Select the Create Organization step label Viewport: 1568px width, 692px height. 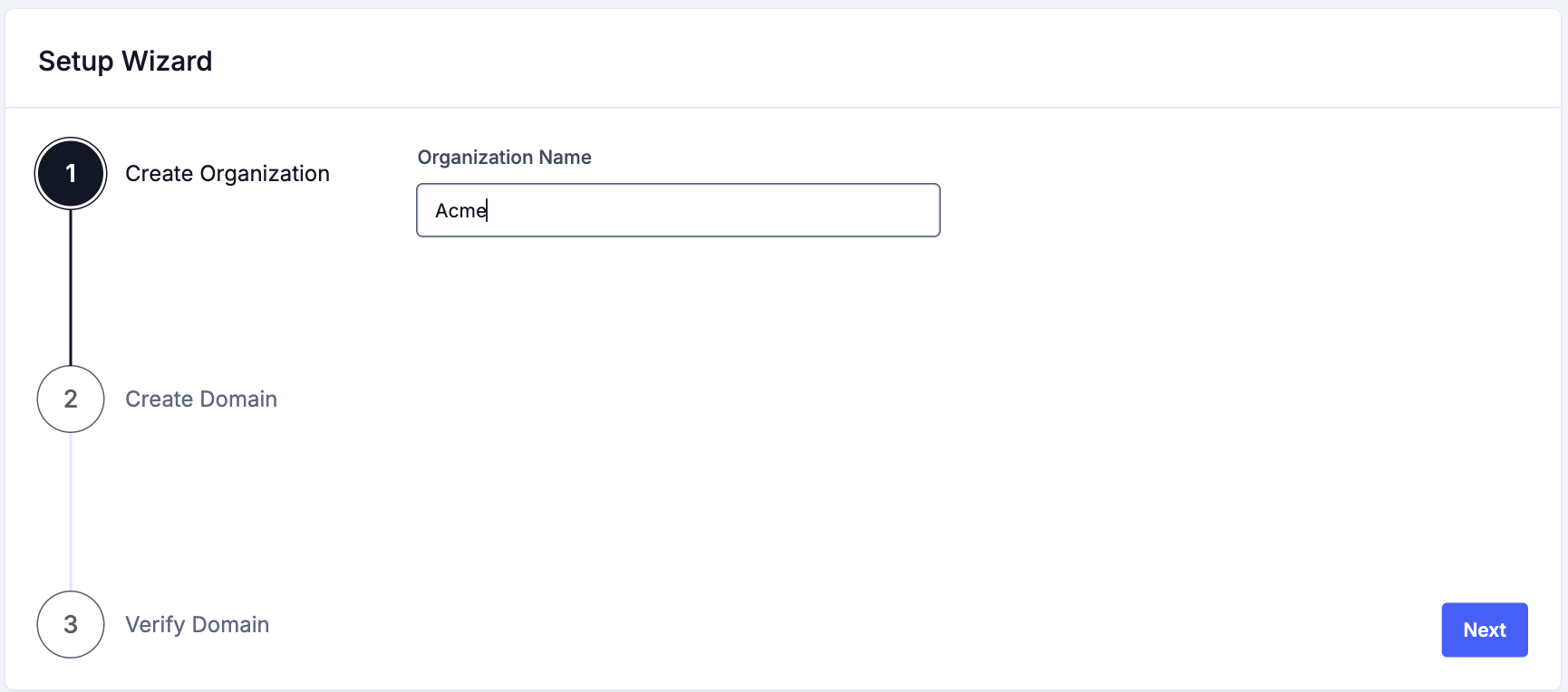[x=227, y=173]
